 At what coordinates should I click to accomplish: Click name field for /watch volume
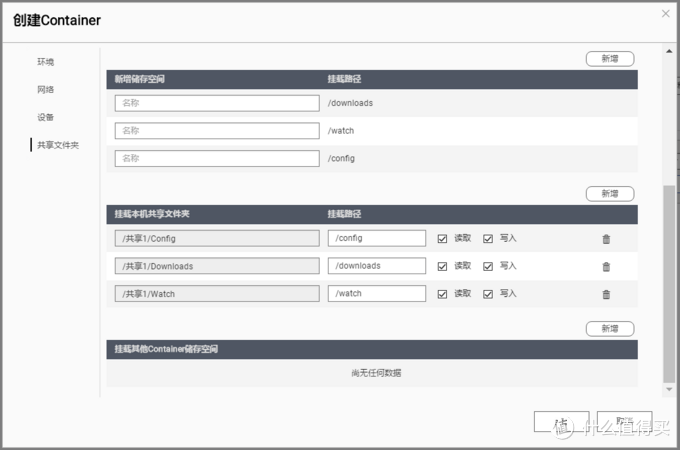tap(217, 131)
